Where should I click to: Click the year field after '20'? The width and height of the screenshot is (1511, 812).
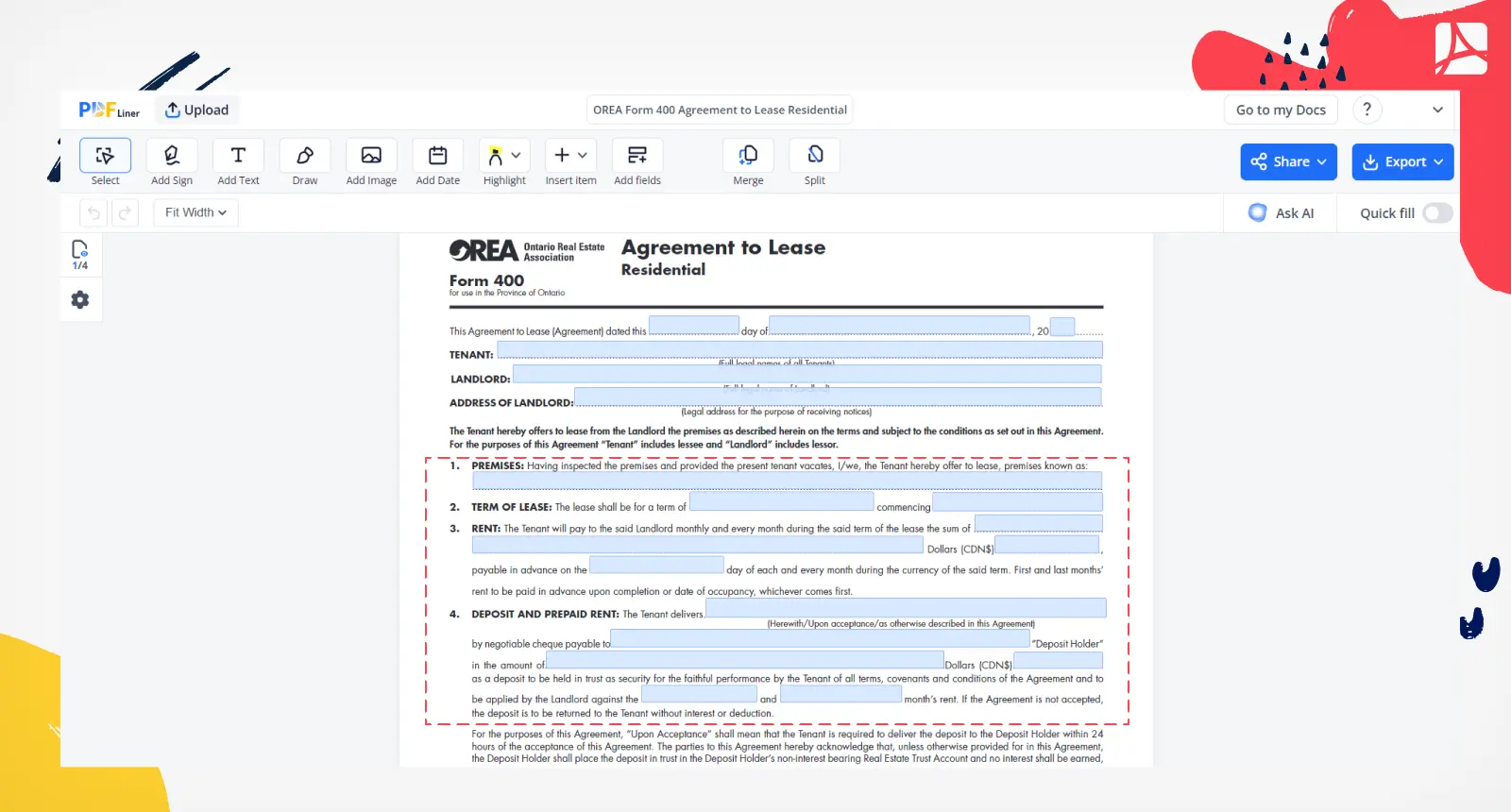point(1062,327)
